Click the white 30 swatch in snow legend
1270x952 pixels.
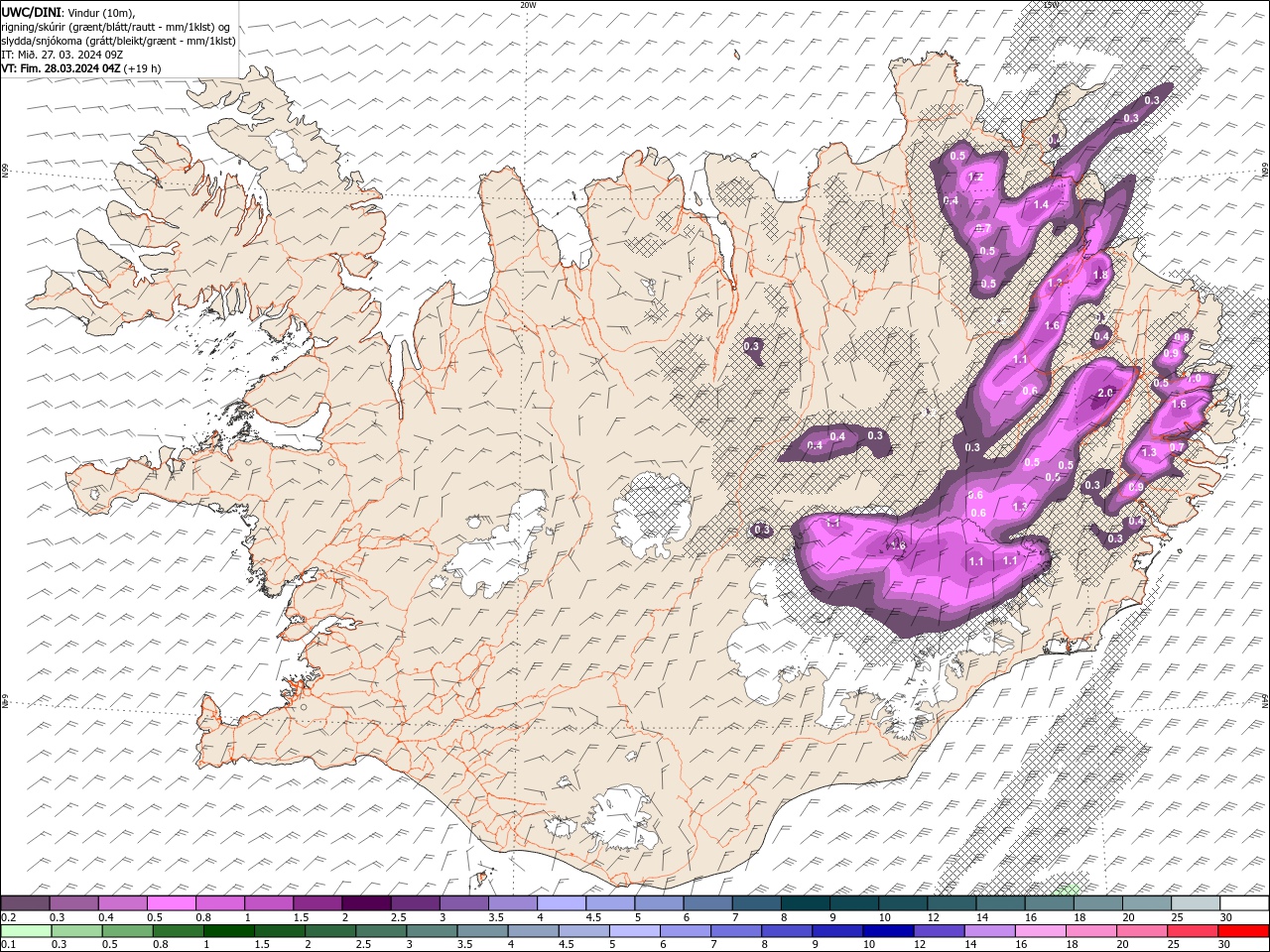(x=1244, y=903)
